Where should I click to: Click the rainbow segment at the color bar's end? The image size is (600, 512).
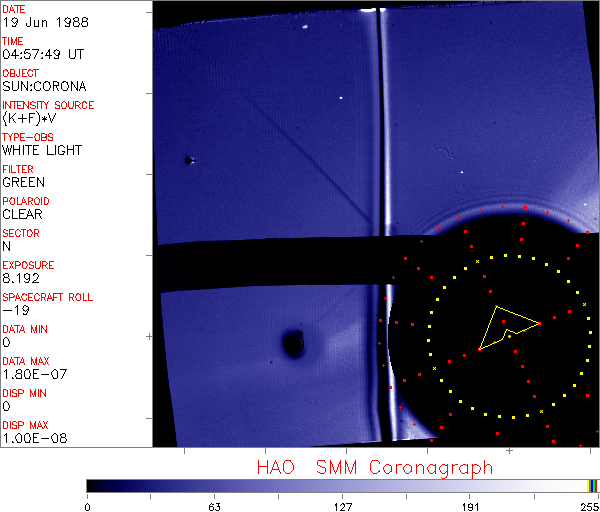coord(593,485)
